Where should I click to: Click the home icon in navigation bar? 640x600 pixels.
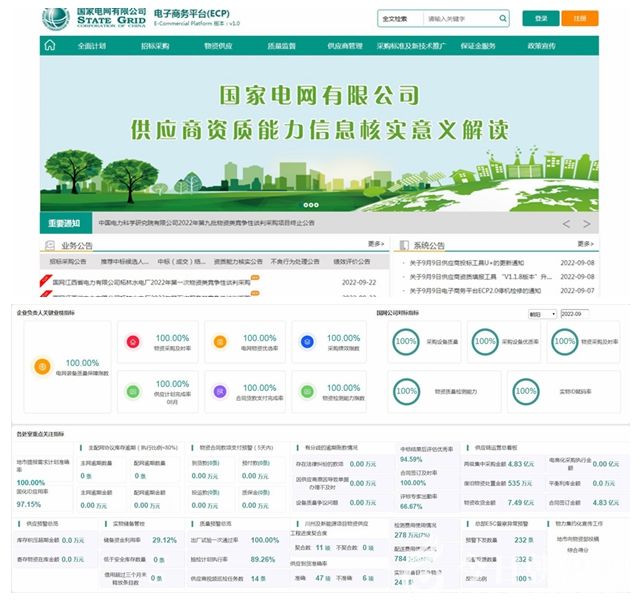(x=49, y=46)
